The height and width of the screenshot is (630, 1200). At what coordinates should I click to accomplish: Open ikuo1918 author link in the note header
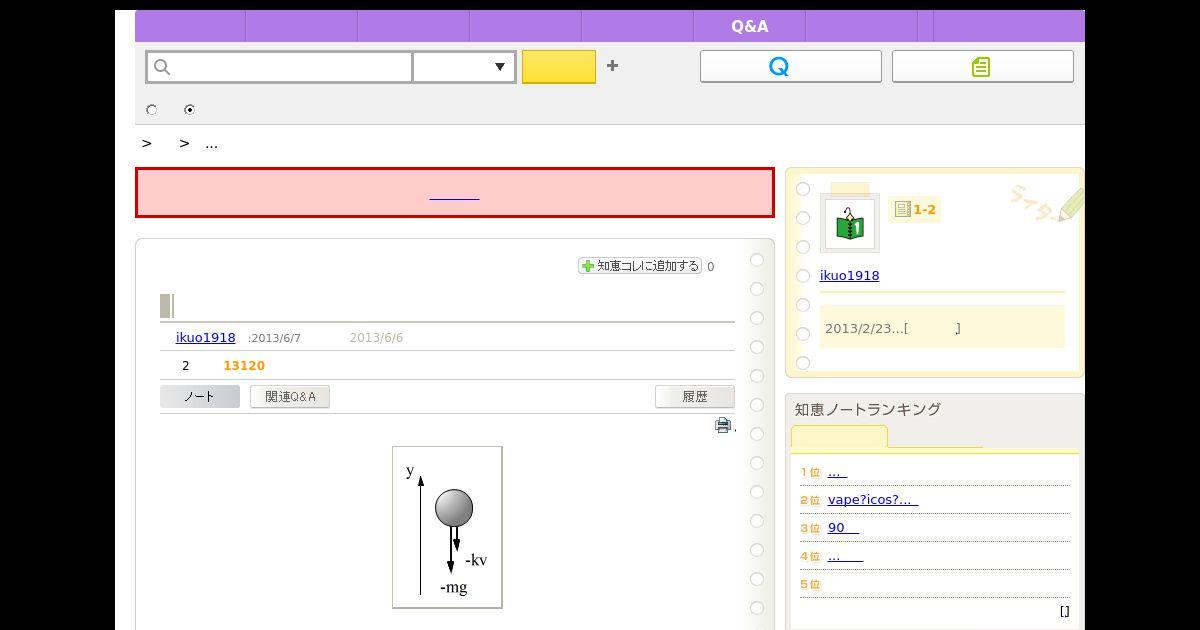(206, 338)
